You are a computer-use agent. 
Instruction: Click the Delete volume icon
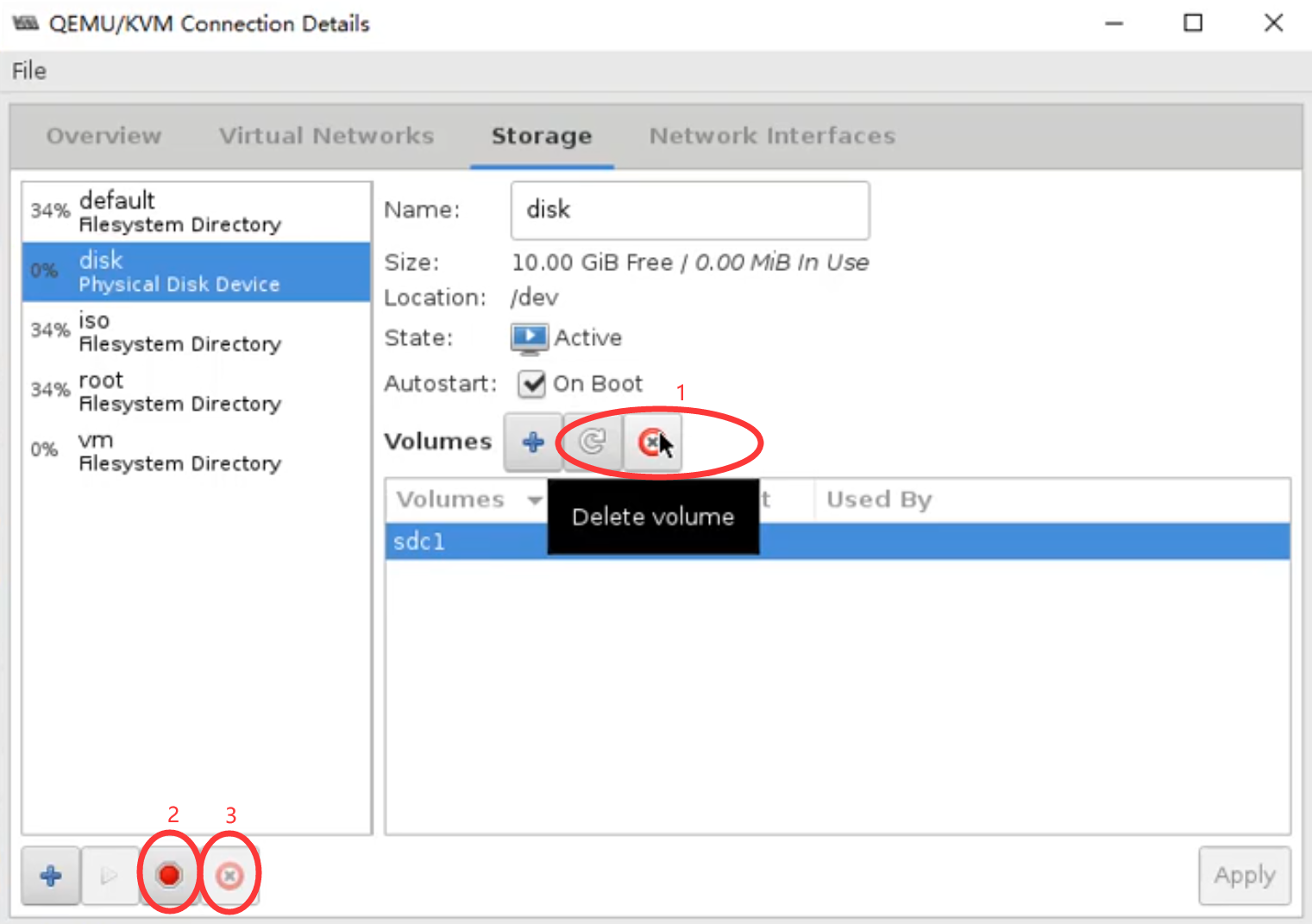pyautogui.click(x=650, y=443)
